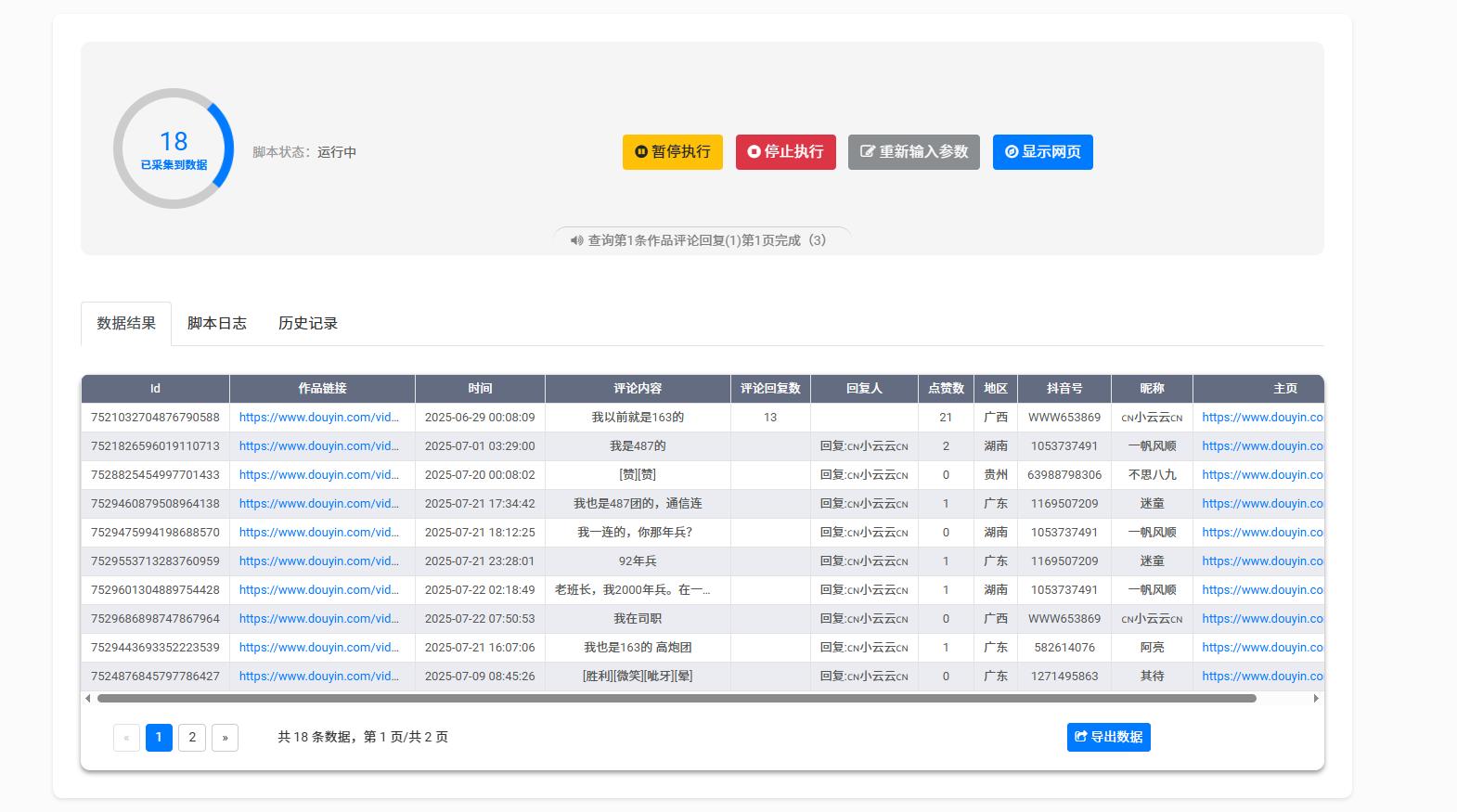Viewport: 1457px width, 812px height.
Task: Click the 导出数据 export button
Action: click(x=1109, y=737)
